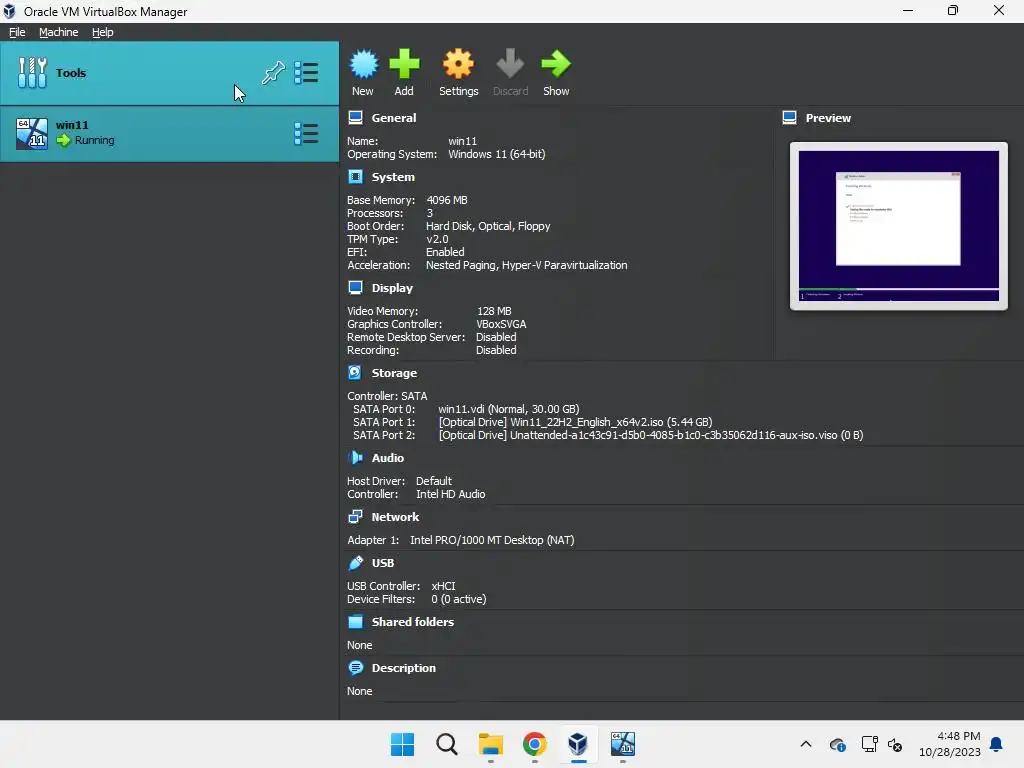1024x768 pixels.
Task: Click the Unattended aux-iso.viso drive entry
Action: point(651,435)
